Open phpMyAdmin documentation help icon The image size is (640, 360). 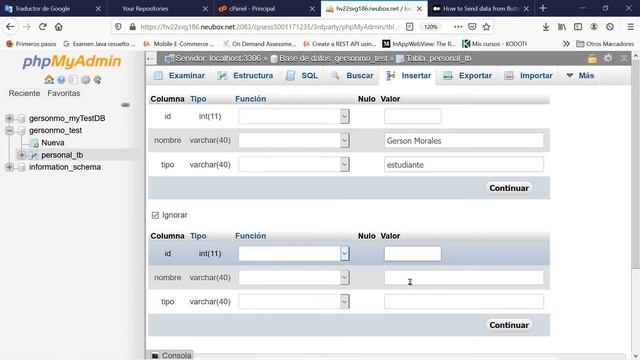61,80
